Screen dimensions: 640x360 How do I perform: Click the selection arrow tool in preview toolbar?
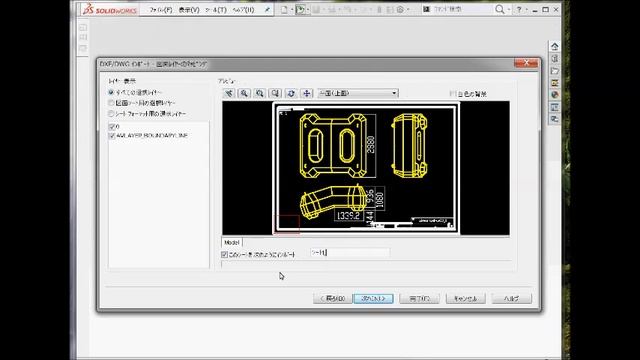pyautogui.click(x=229, y=93)
